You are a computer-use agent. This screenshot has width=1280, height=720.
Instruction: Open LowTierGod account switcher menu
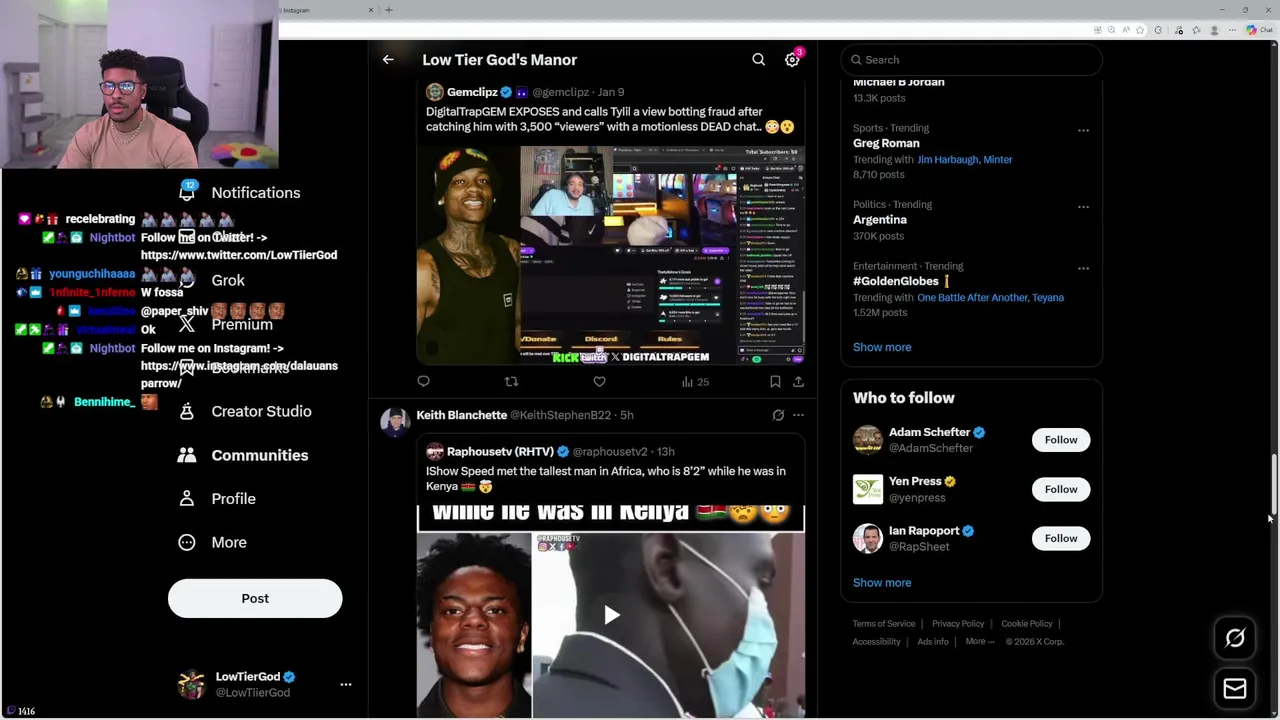(346, 684)
